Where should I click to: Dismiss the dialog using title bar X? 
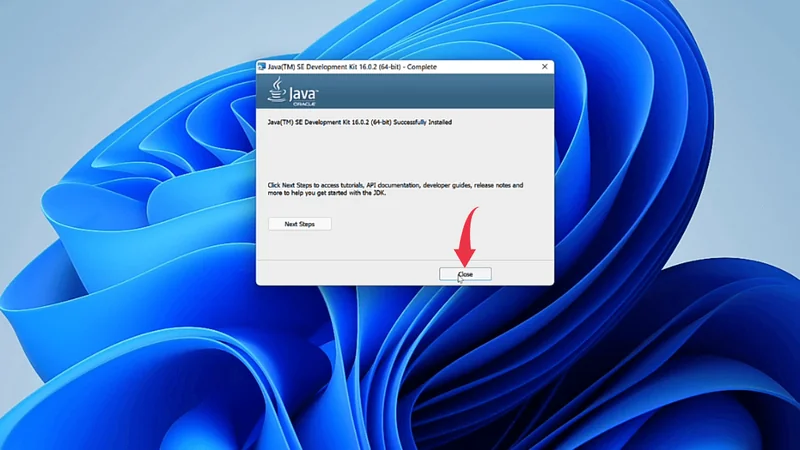click(x=545, y=67)
